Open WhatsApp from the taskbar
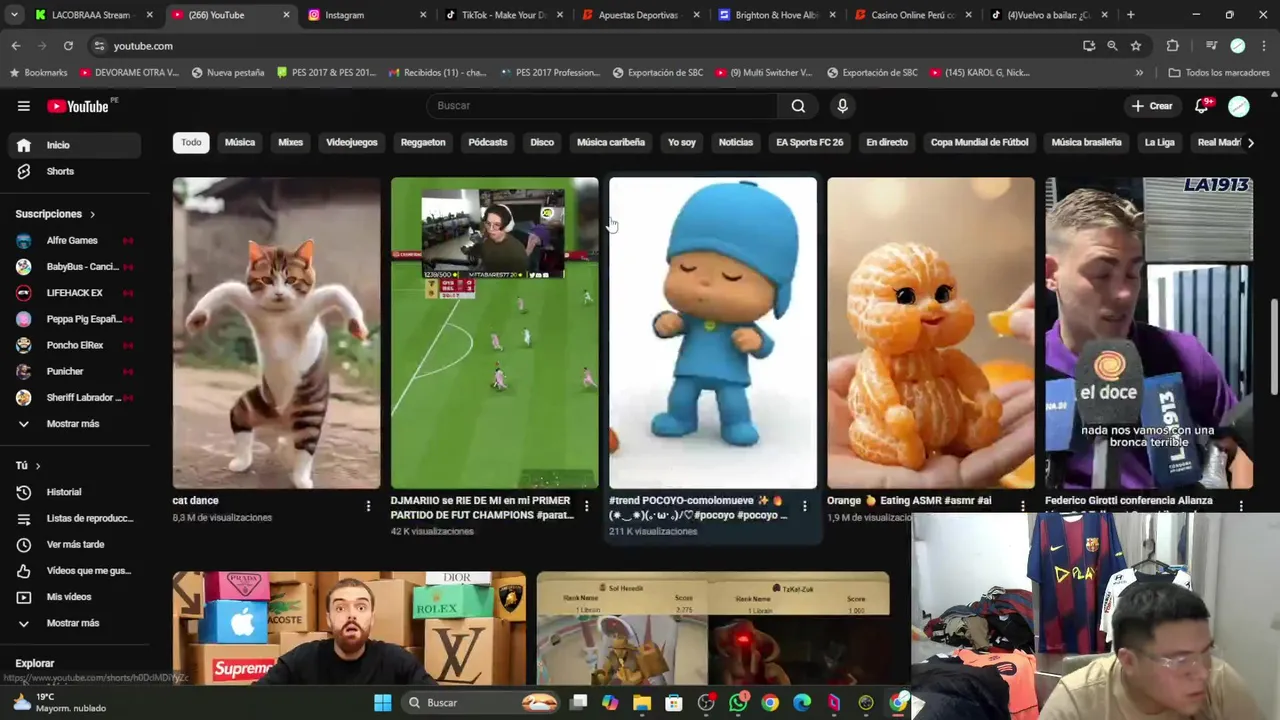The image size is (1280, 720). 738,703
